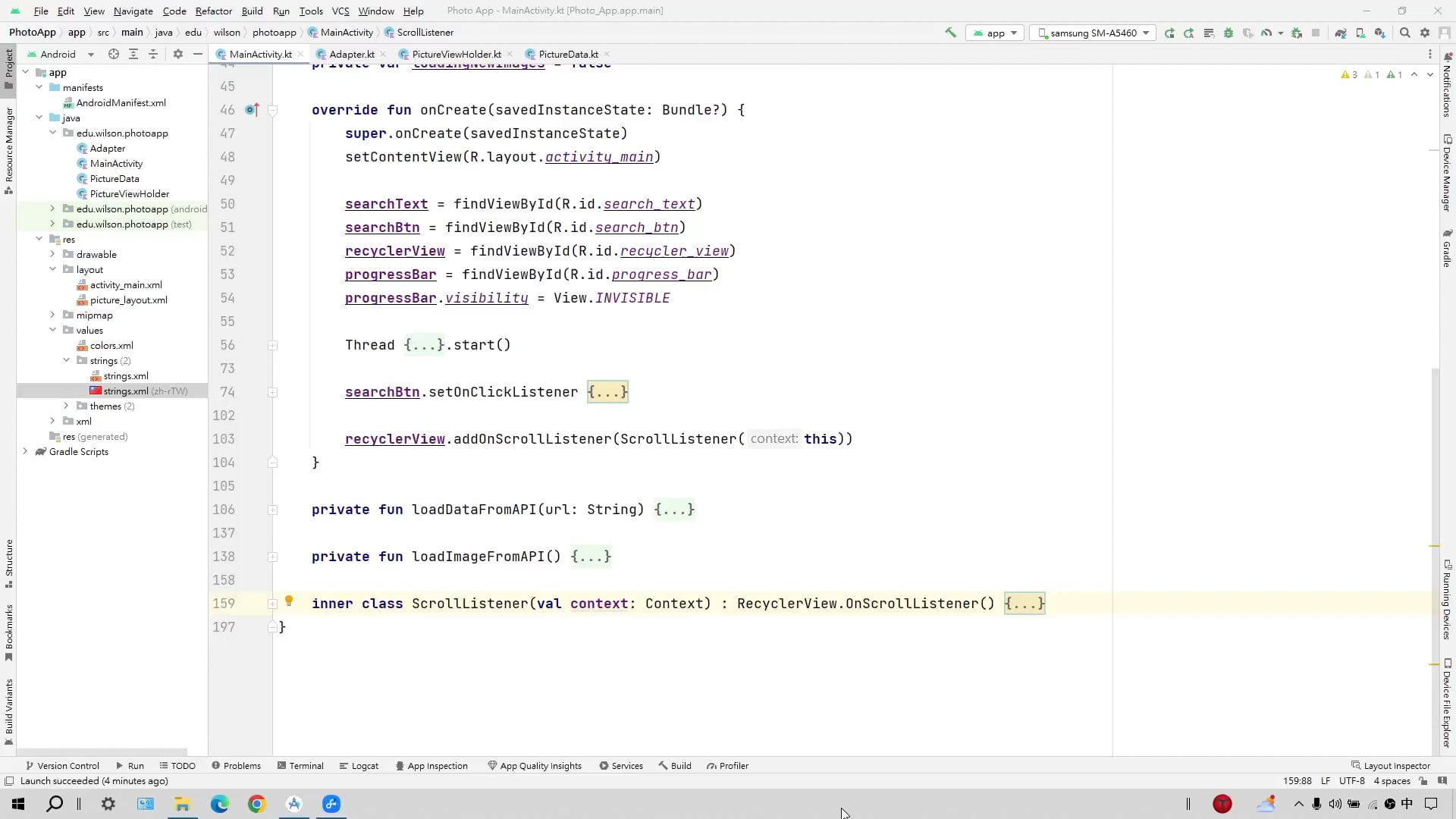Open the Refactor menu

pos(213,11)
